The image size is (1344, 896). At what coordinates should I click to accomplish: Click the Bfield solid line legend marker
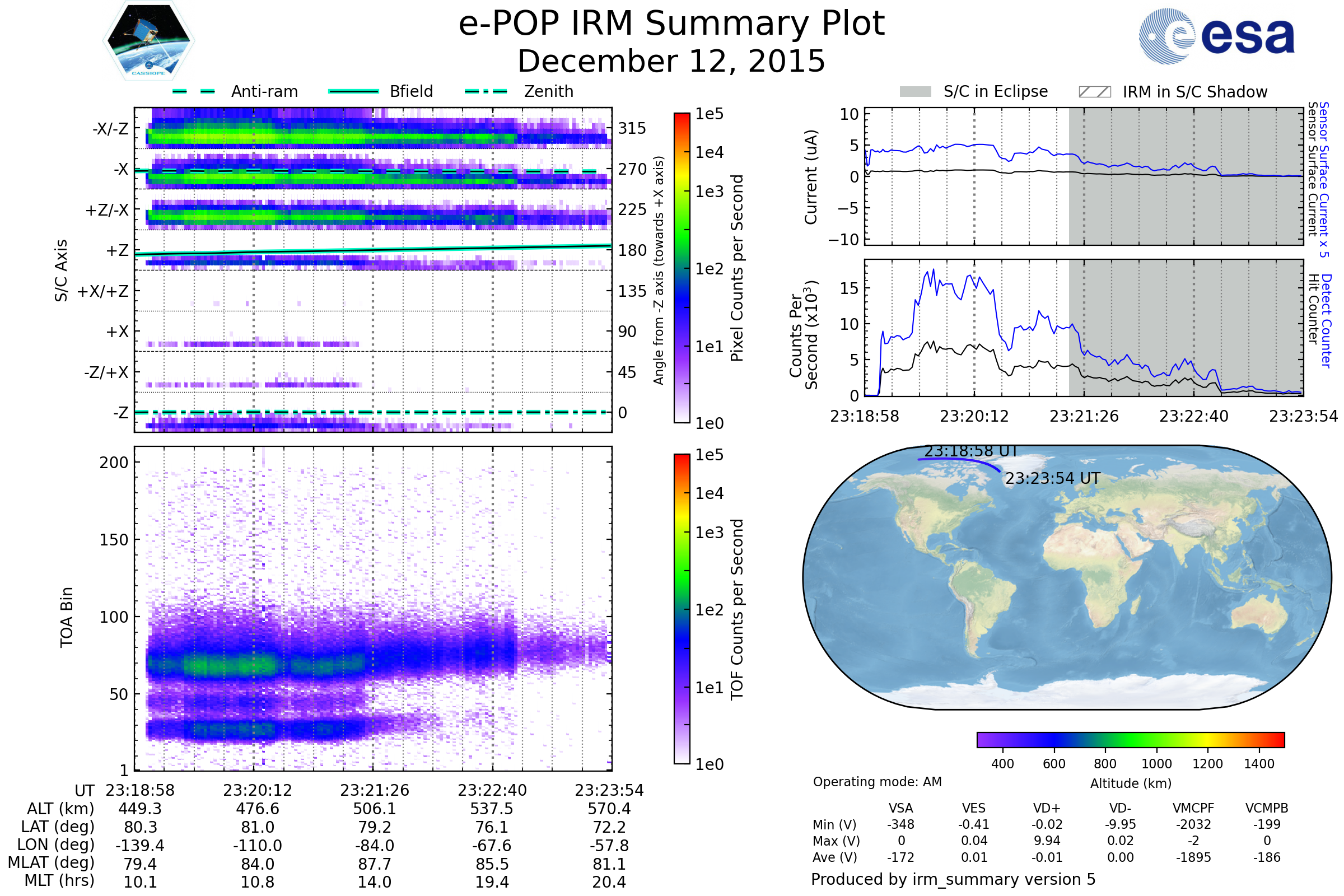(x=353, y=91)
